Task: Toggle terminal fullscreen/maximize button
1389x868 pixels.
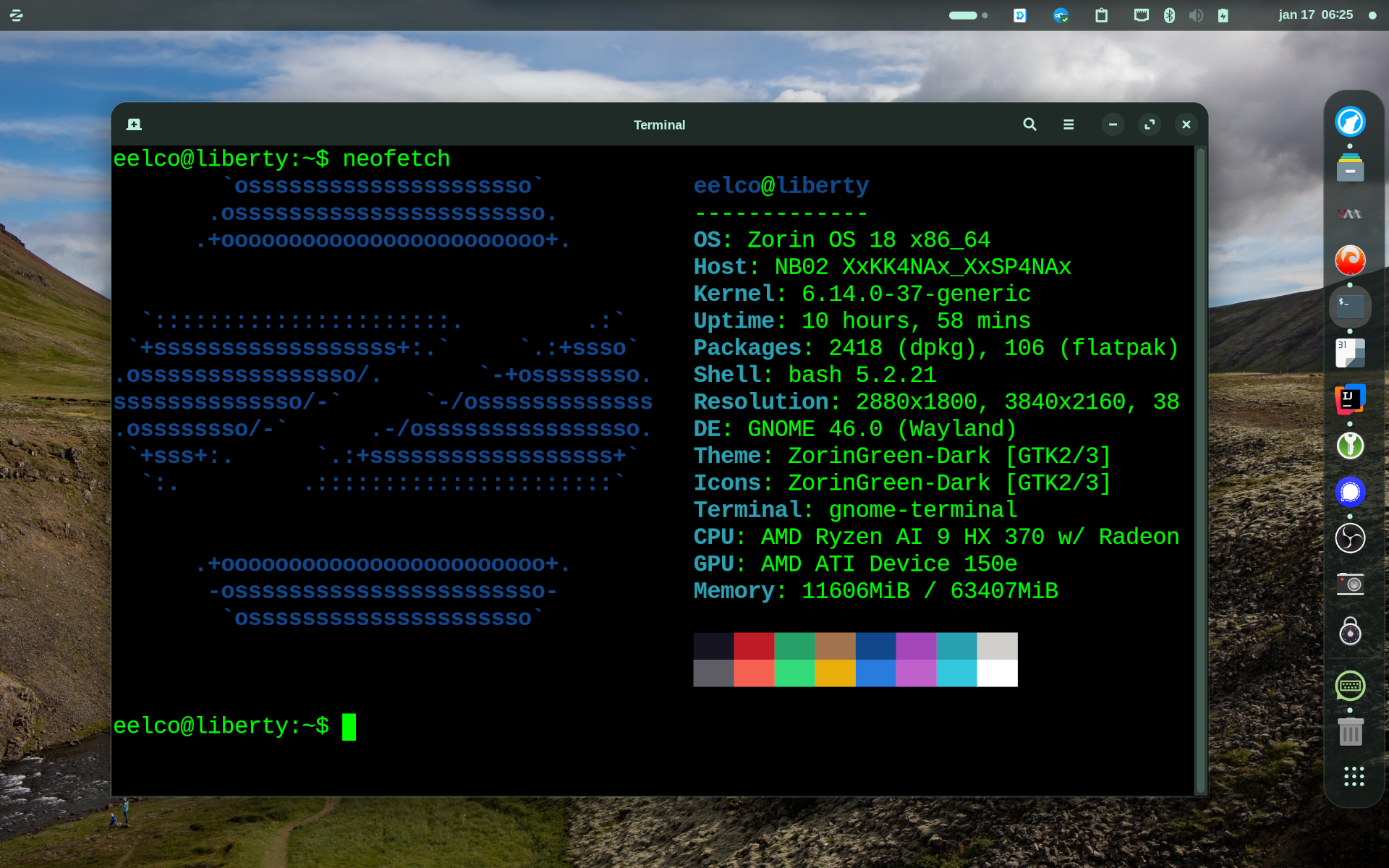Action: 1150,124
